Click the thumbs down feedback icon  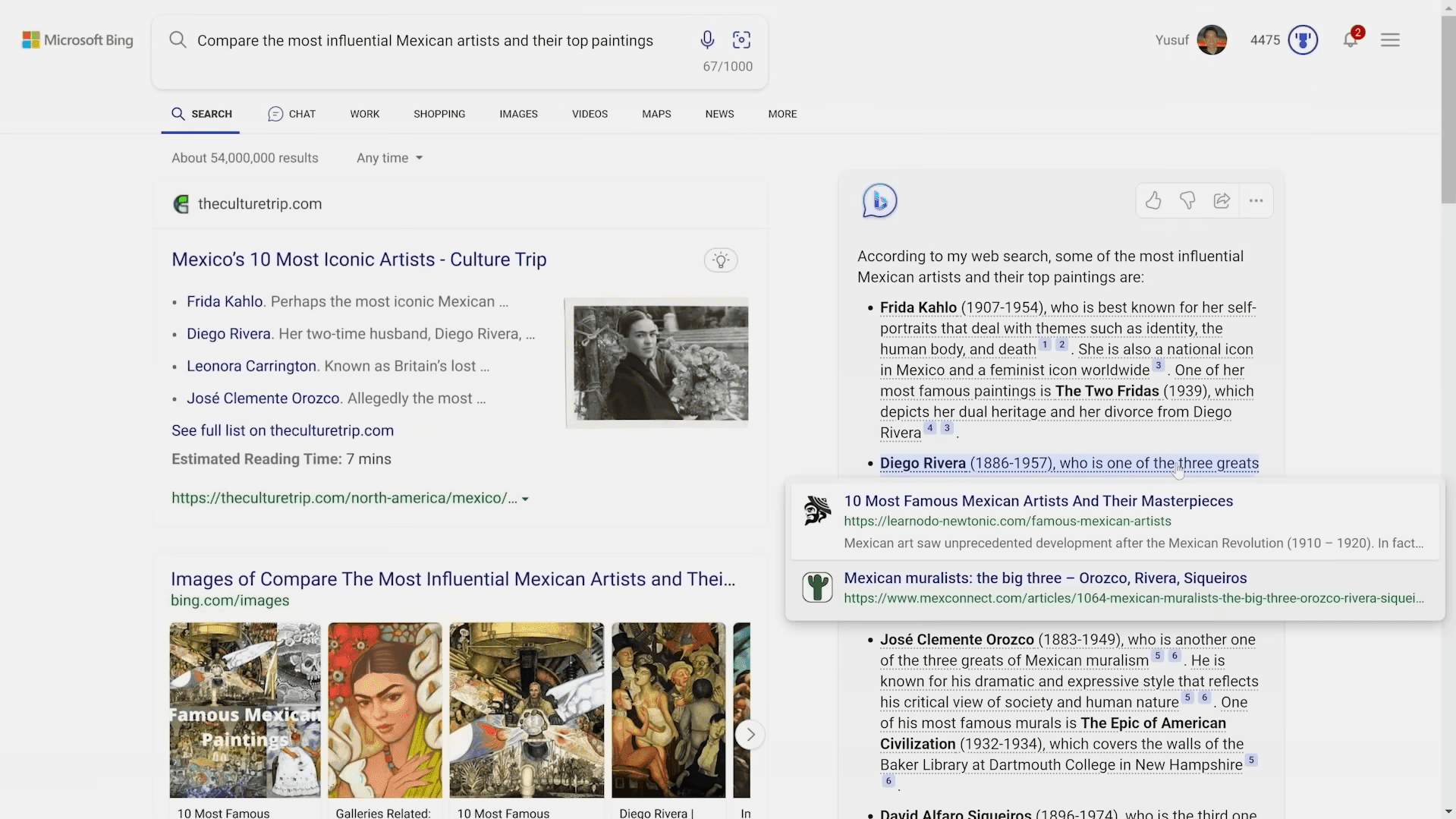pyautogui.click(x=1187, y=200)
